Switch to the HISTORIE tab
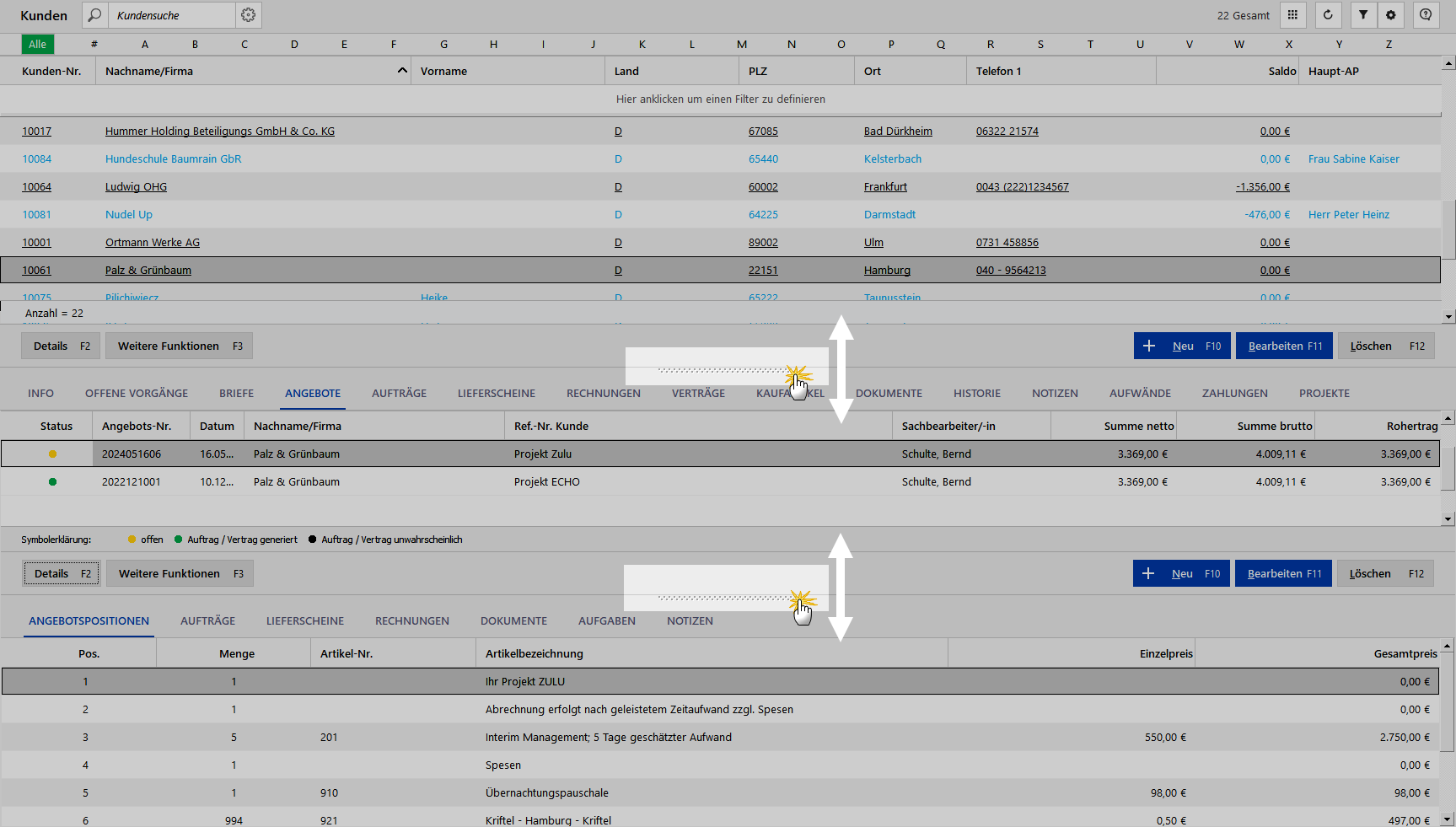 pos(976,394)
